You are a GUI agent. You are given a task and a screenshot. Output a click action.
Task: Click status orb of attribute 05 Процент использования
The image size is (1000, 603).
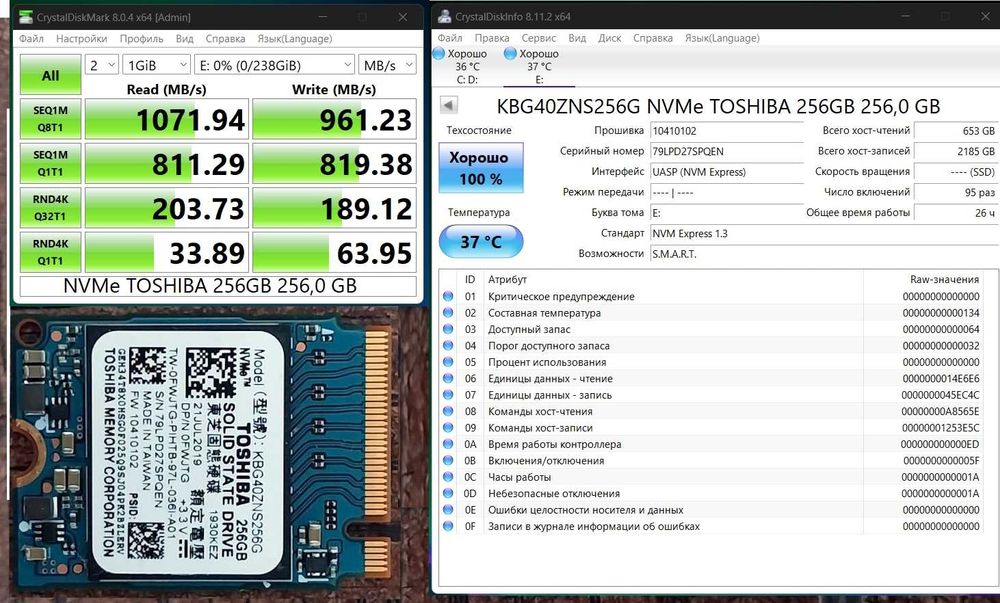[448, 362]
